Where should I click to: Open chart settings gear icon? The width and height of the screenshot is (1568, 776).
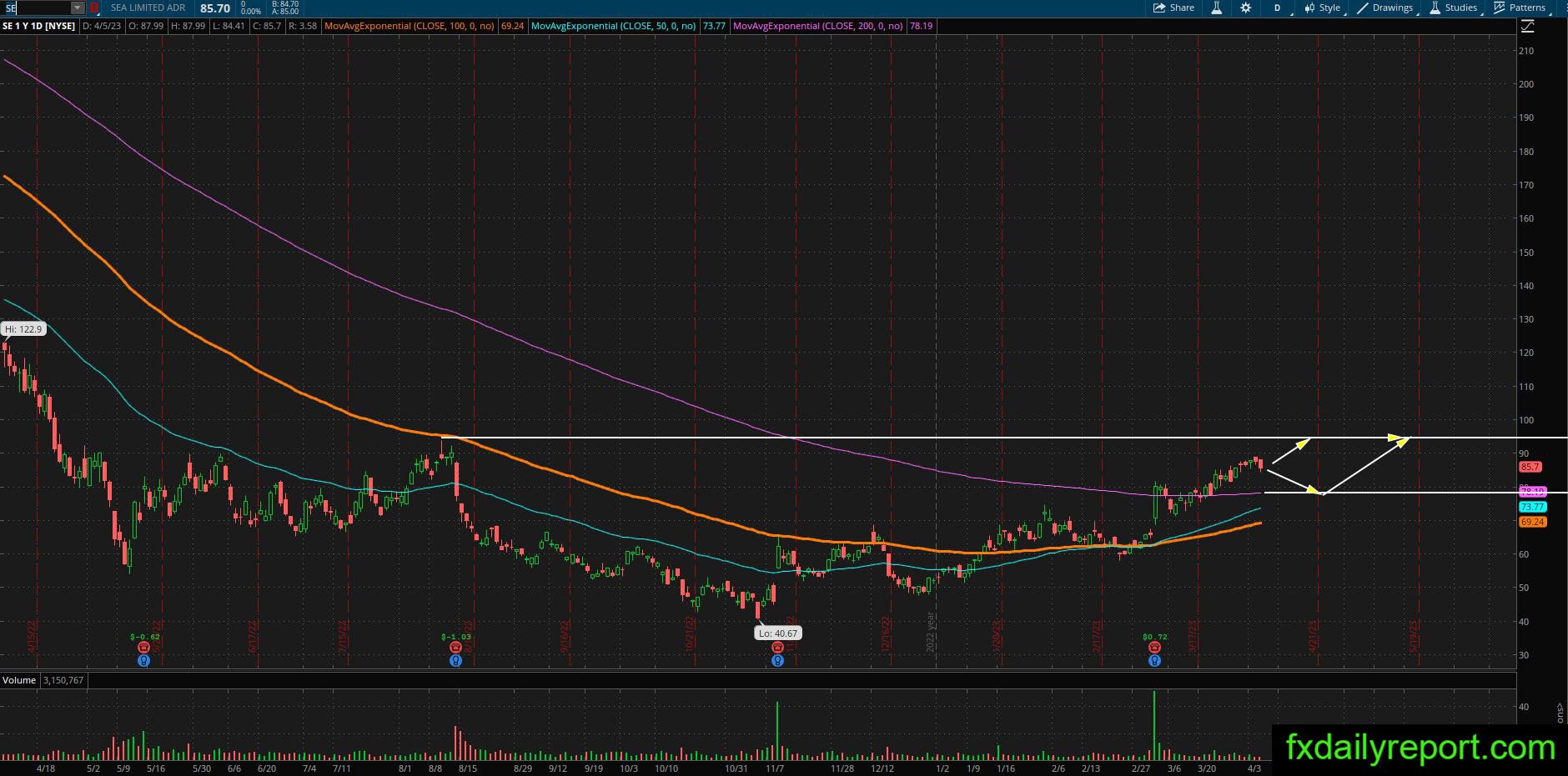click(x=1246, y=8)
